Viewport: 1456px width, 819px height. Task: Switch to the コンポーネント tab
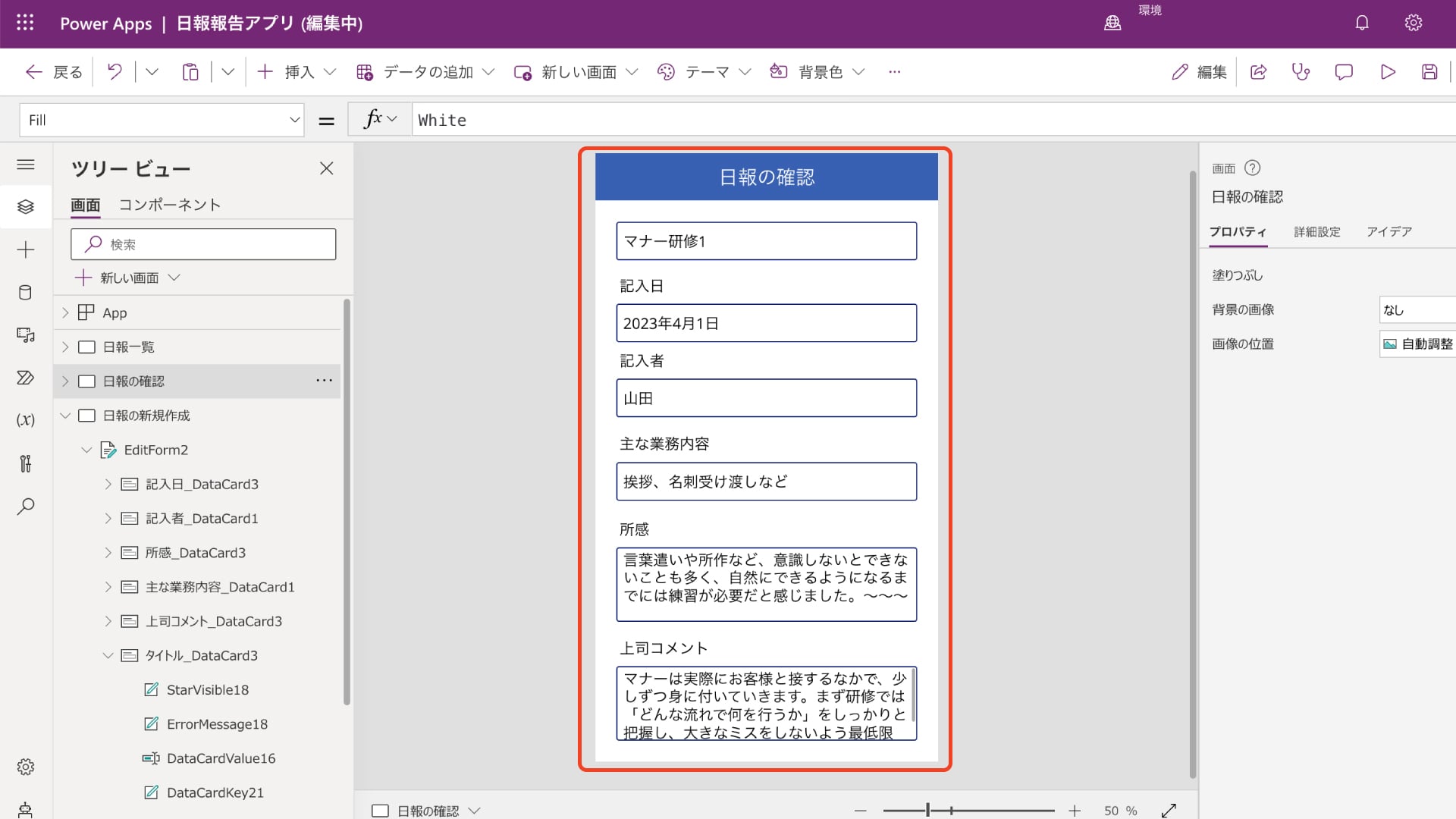[170, 205]
